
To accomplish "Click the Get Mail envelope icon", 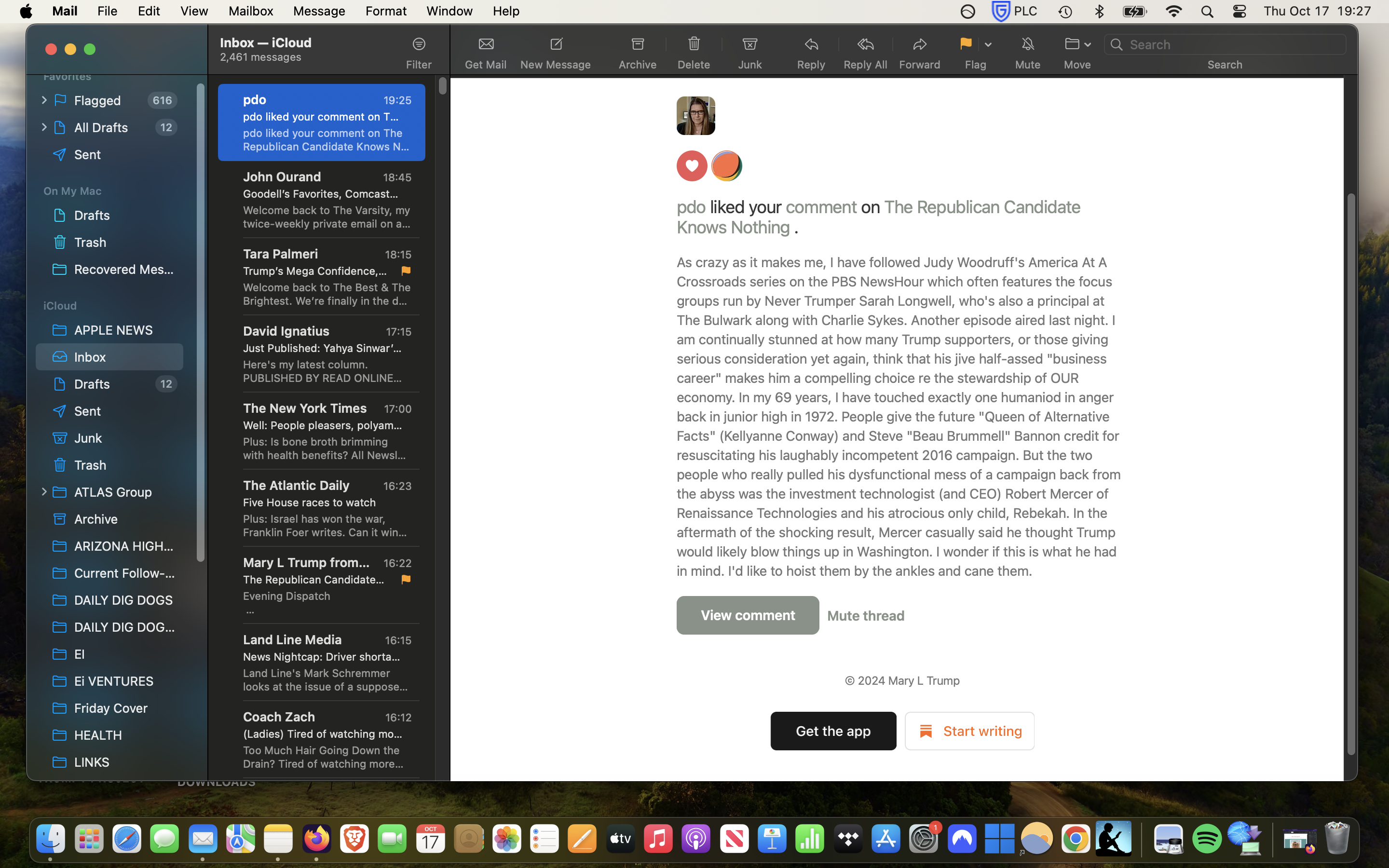I will (x=486, y=44).
